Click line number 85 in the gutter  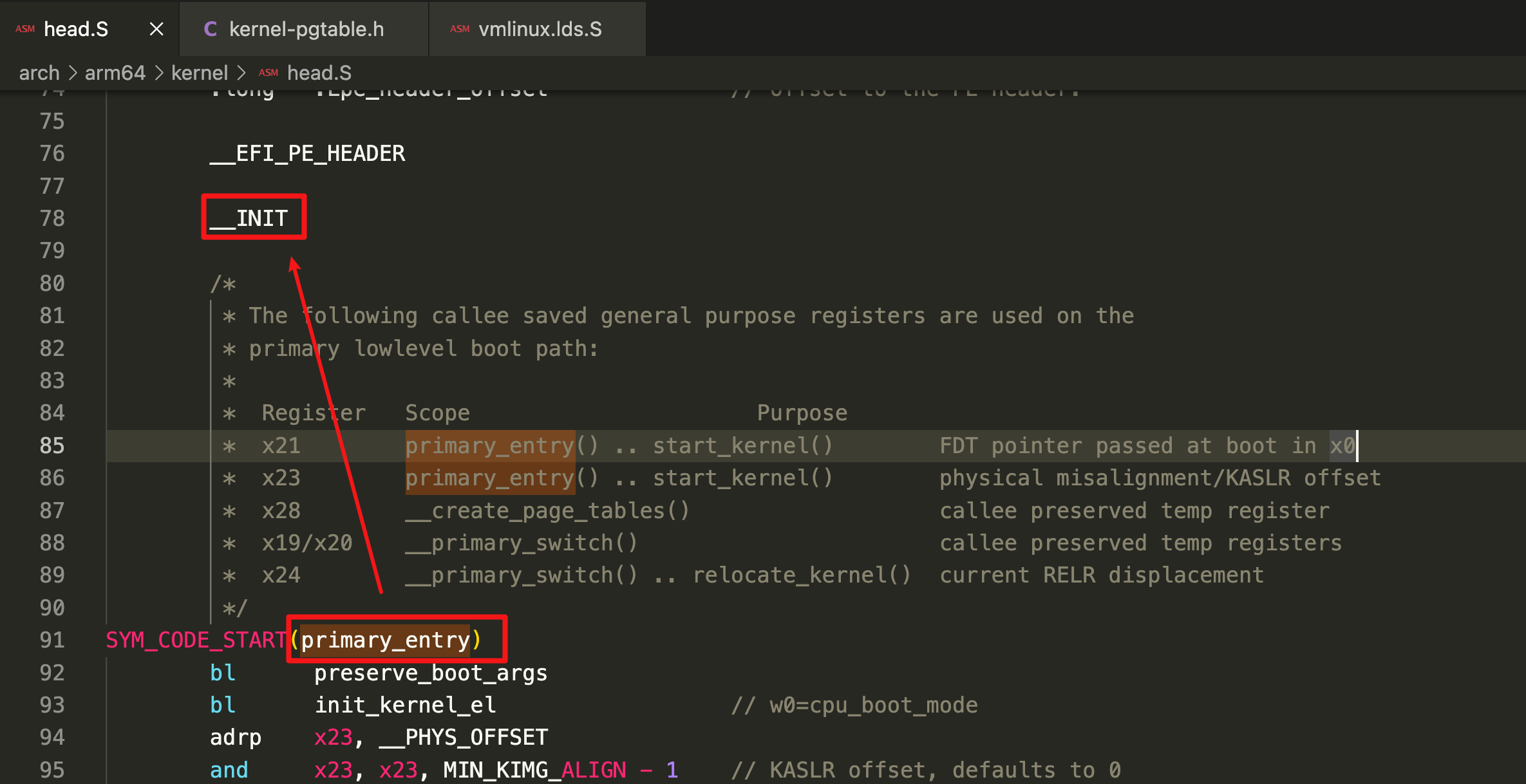(x=52, y=445)
